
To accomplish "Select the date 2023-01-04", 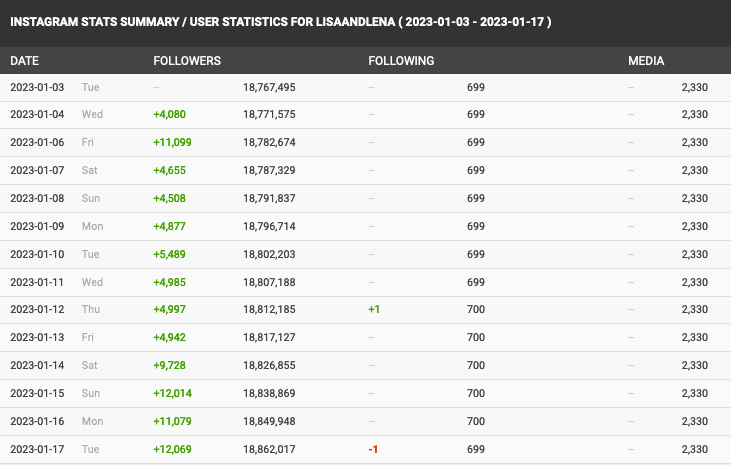I will pos(37,114).
